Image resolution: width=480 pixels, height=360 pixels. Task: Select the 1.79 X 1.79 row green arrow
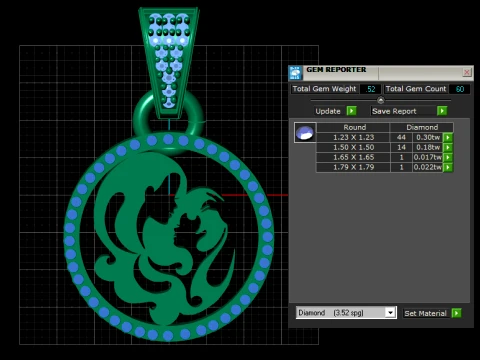(448, 167)
